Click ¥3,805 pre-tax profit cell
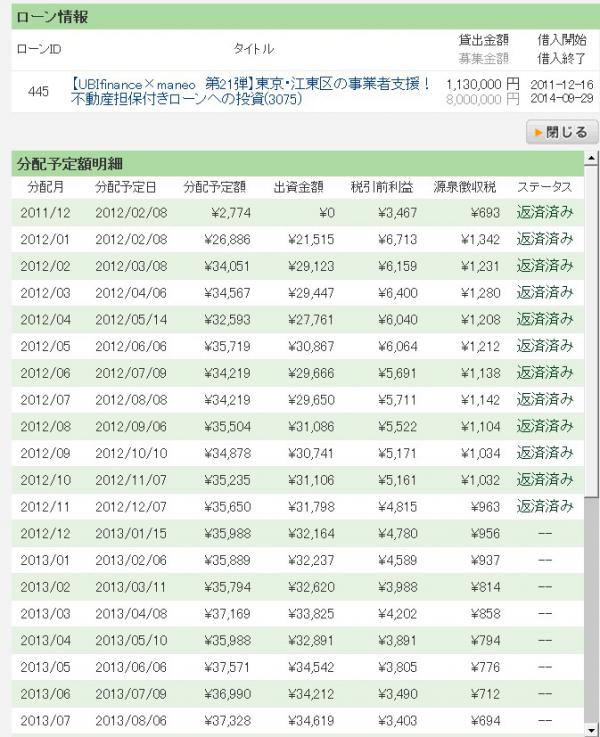This screenshot has width=600, height=737. tap(397, 667)
